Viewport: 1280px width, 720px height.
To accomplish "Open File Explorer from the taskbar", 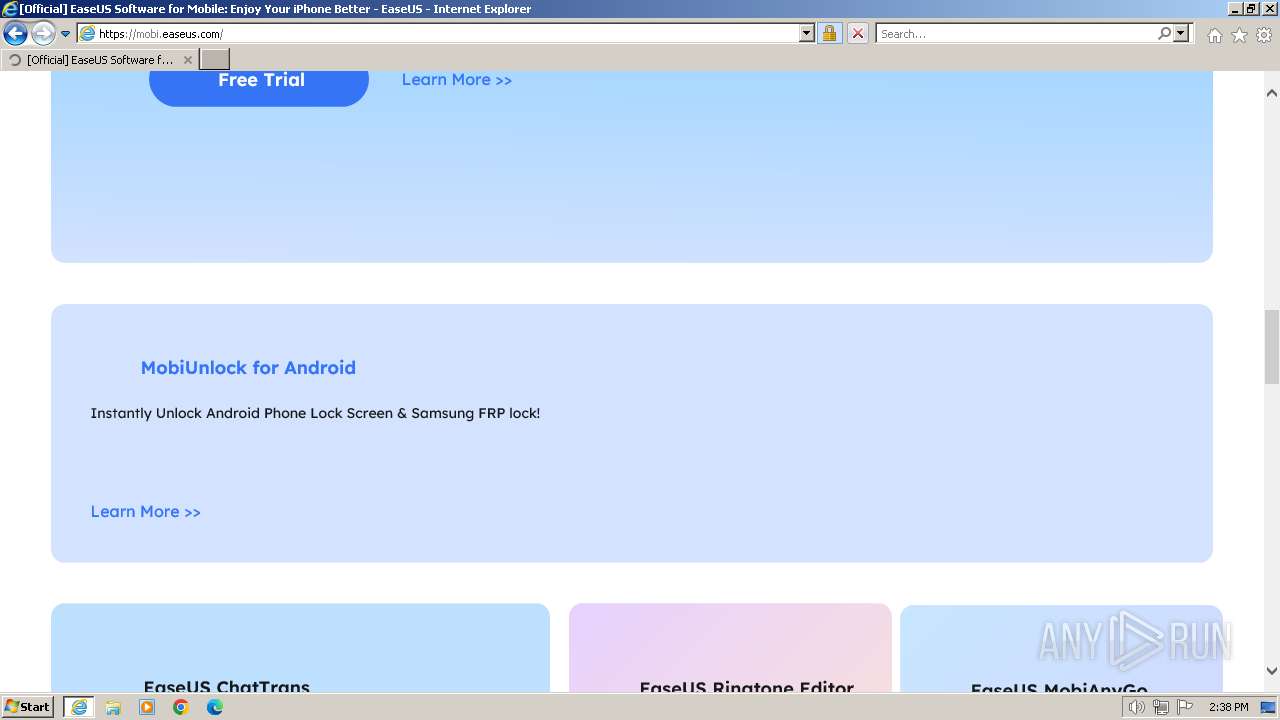I will (x=113, y=707).
